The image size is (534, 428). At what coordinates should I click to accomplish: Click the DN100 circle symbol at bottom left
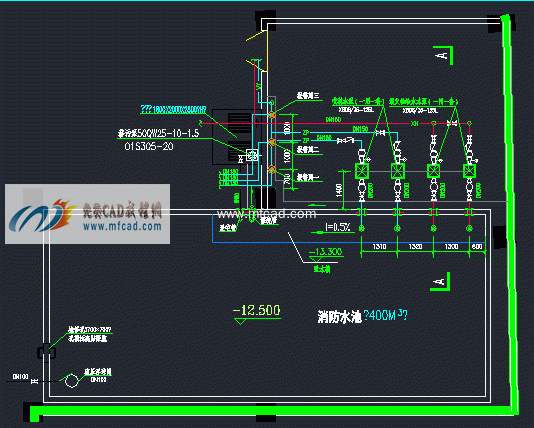72,381
